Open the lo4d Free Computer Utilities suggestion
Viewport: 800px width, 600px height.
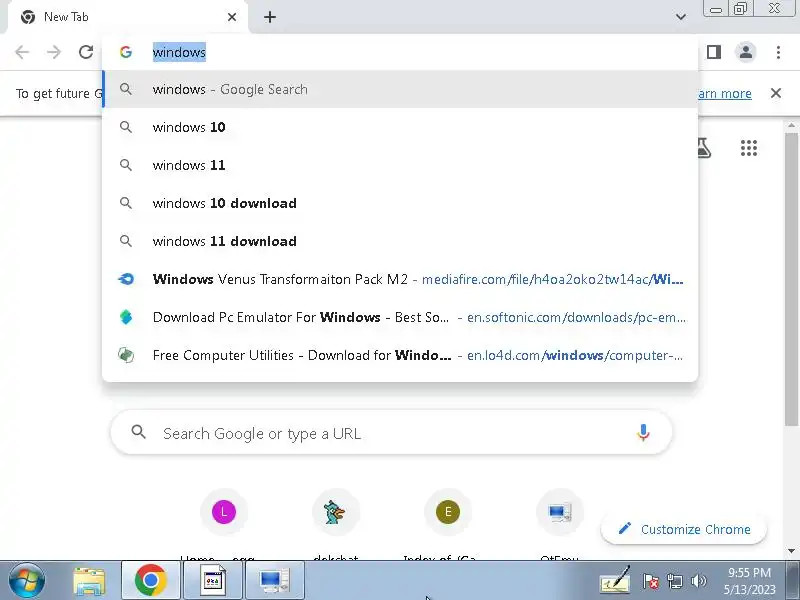pos(400,355)
